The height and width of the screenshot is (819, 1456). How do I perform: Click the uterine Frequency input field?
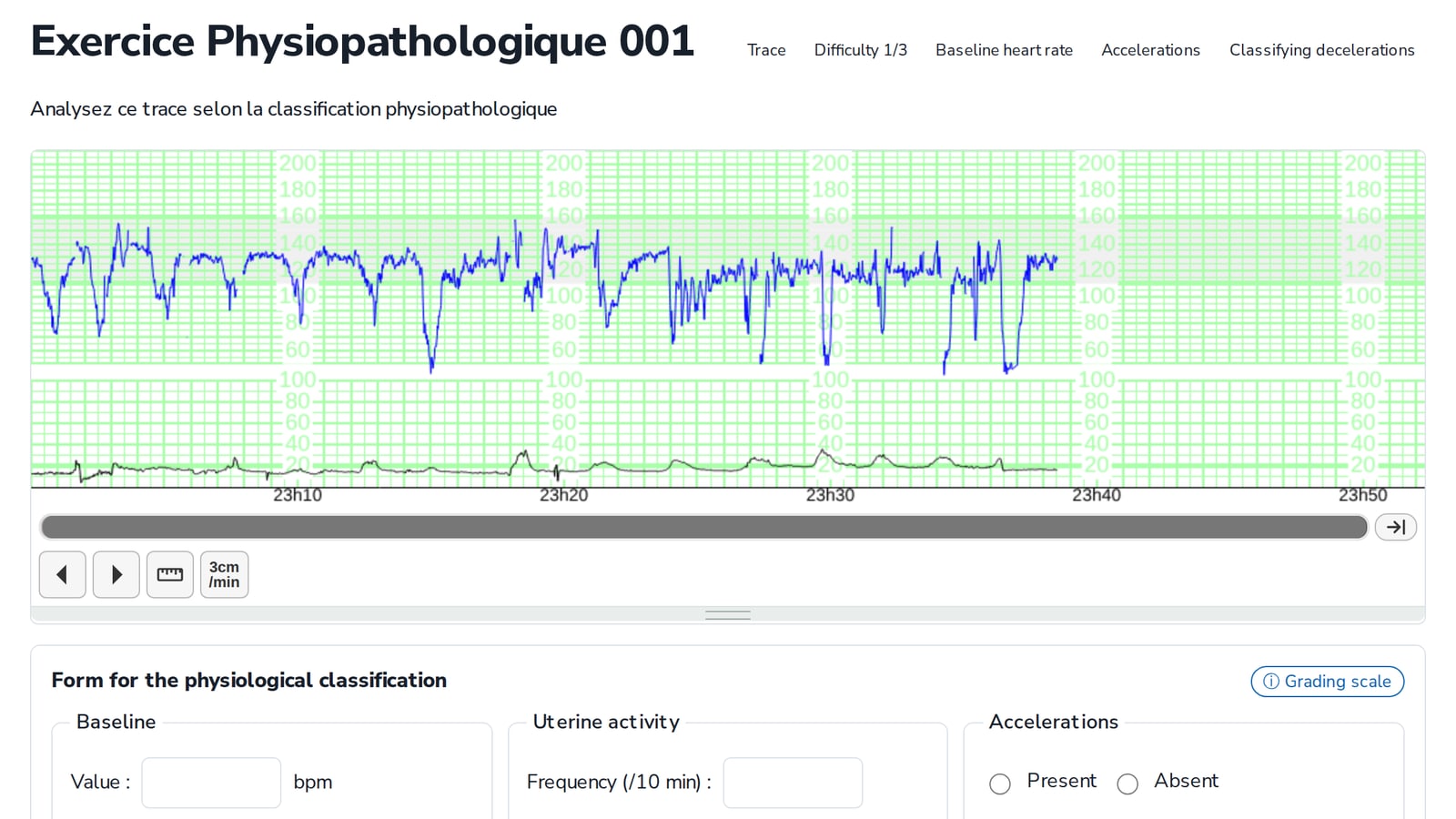coord(793,783)
